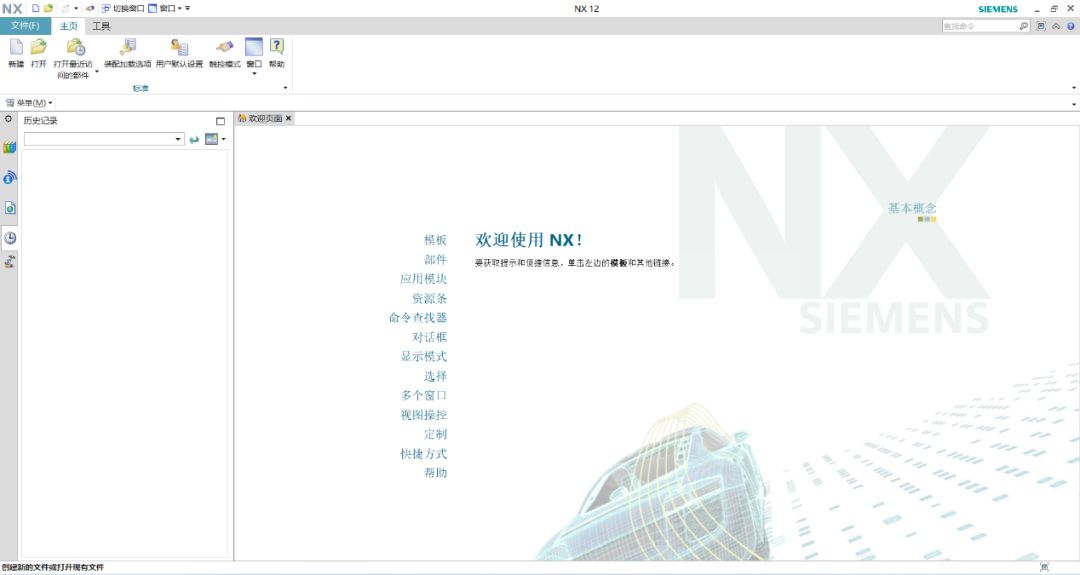The width and height of the screenshot is (1080, 575).
Task: Open the reuse library books tab
Action: [x=10, y=147]
